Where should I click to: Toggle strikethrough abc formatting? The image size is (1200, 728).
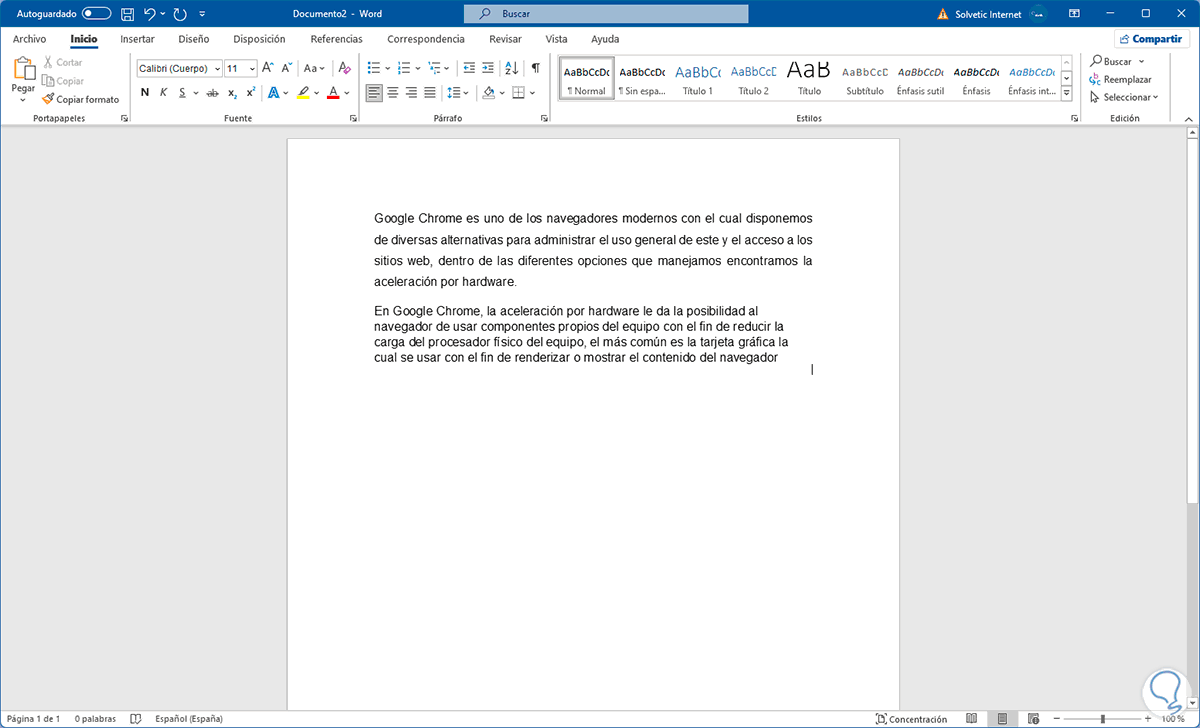coord(211,92)
